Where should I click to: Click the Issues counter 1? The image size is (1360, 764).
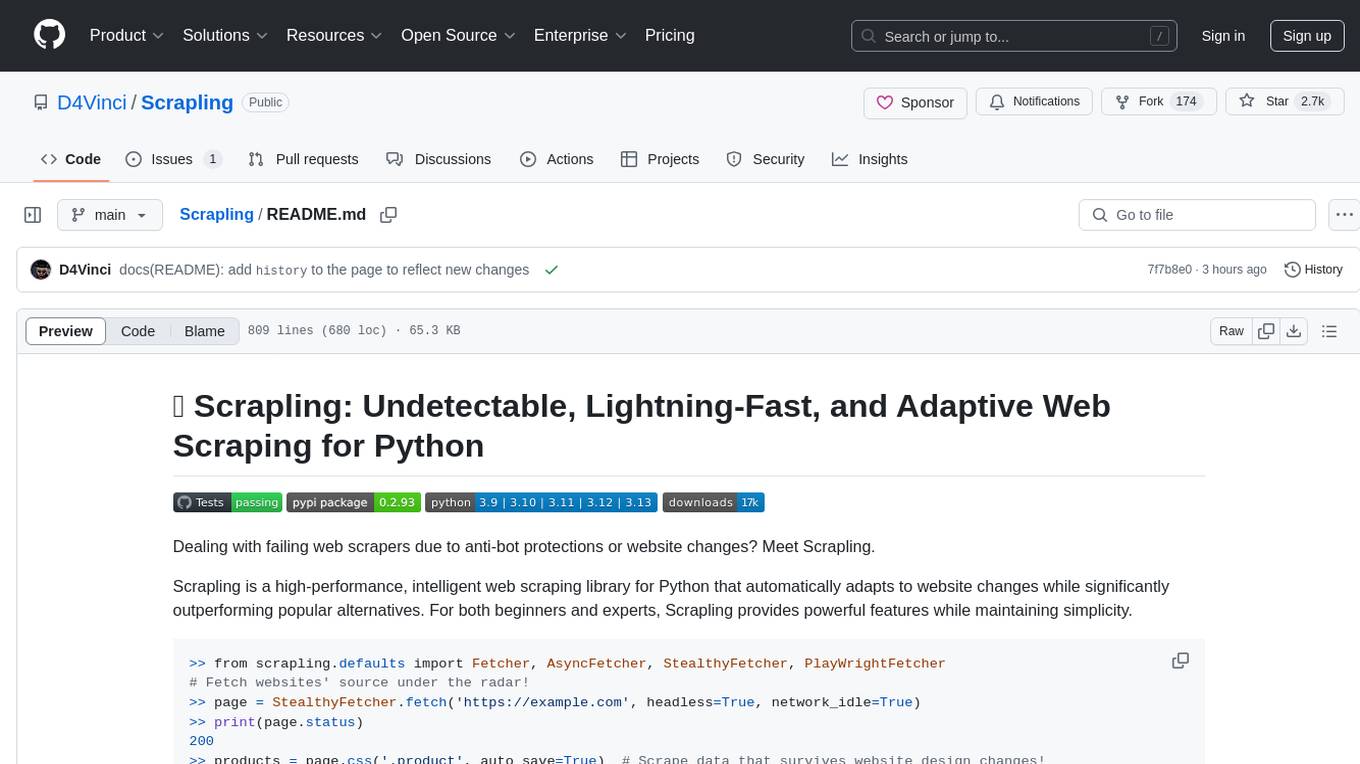pyautogui.click(x=212, y=159)
